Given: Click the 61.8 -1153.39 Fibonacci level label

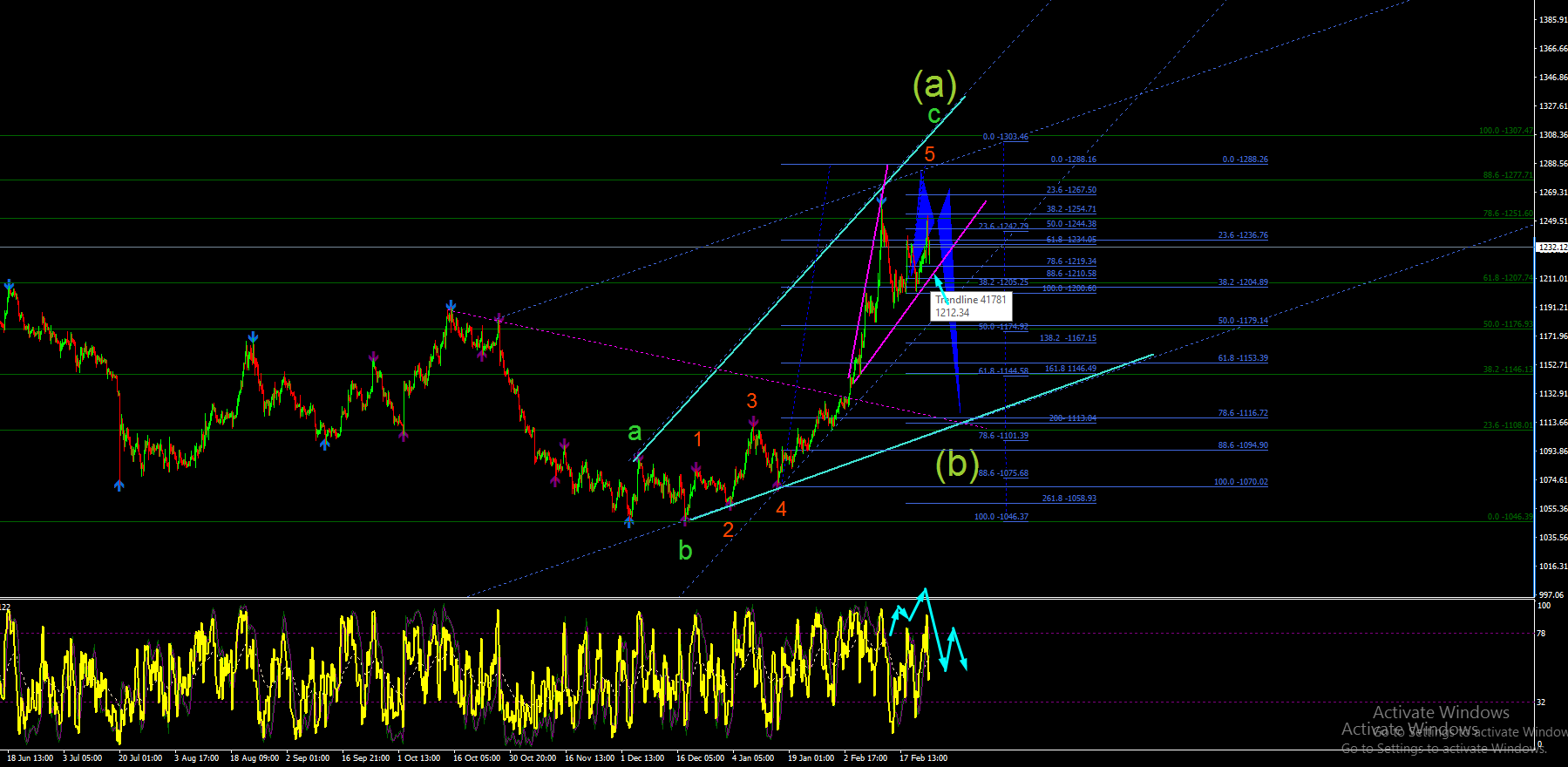Looking at the screenshot, I should tap(1243, 358).
